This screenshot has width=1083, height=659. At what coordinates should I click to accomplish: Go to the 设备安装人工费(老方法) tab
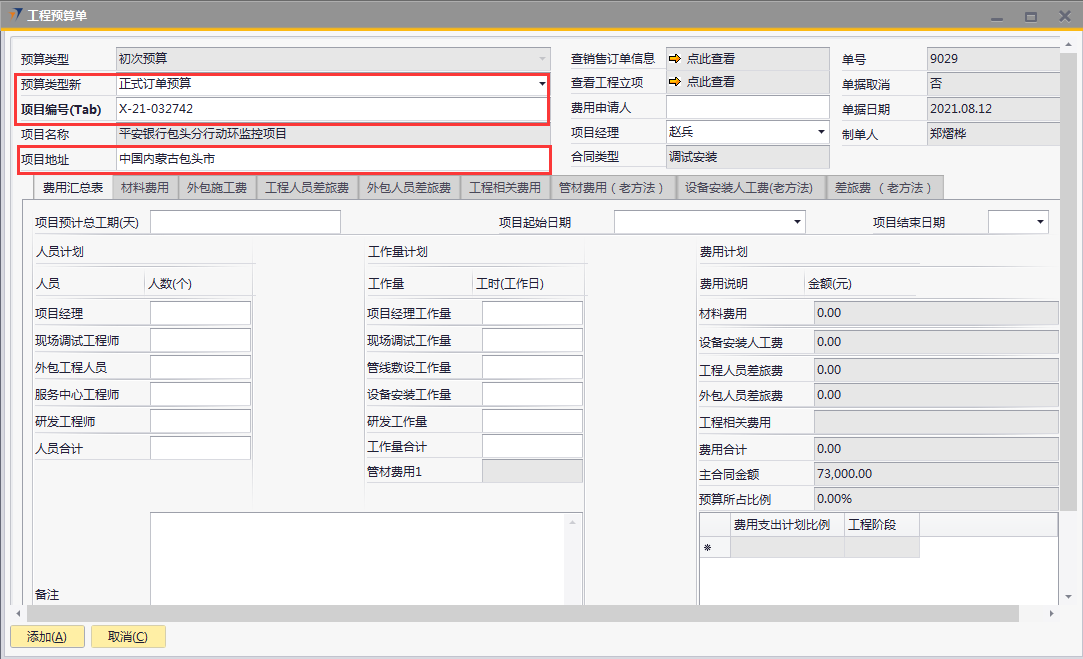point(749,188)
